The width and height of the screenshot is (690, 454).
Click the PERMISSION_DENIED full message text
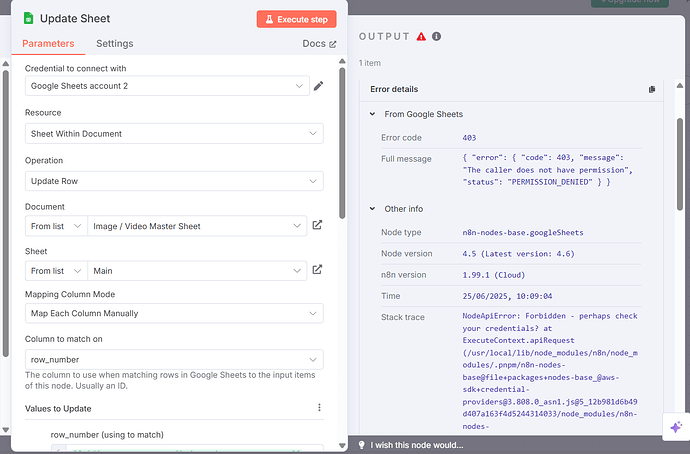point(549,170)
